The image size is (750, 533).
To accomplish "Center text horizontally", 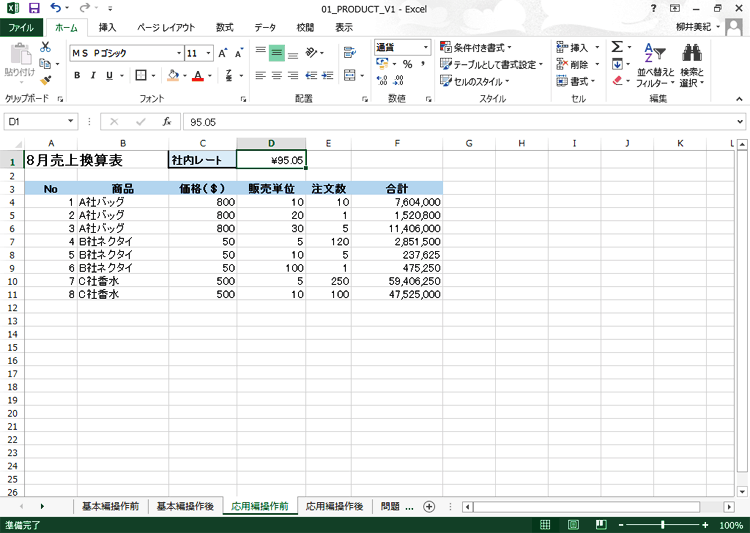I will pyautogui.click(x=276, y=75).
